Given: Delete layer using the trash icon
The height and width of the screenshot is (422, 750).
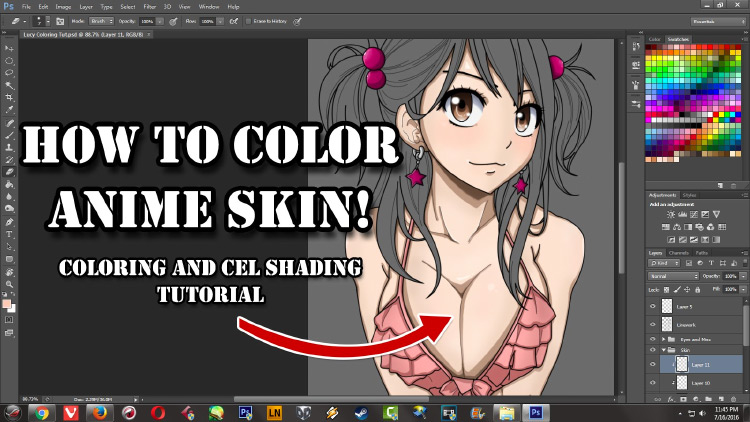Looking at the screenshot, I should (734, 399).
